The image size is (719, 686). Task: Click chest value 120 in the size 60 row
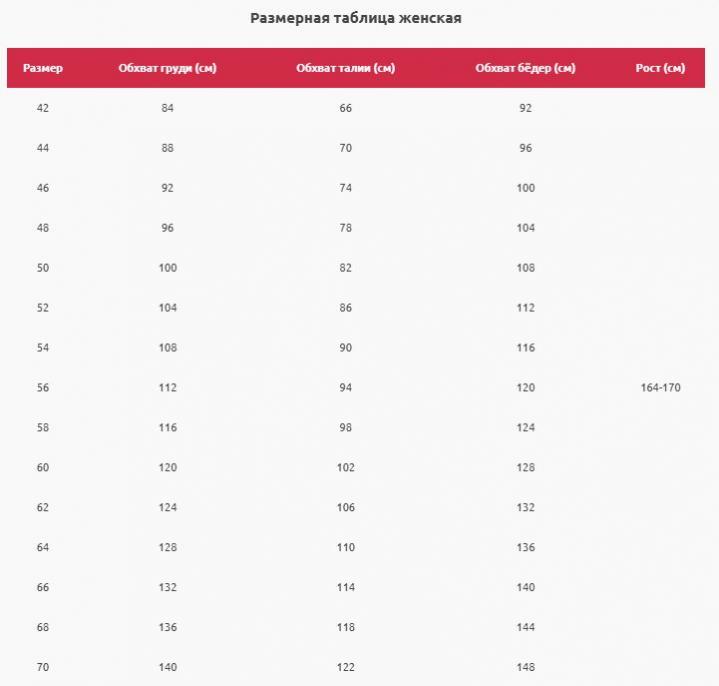point(167,468)
